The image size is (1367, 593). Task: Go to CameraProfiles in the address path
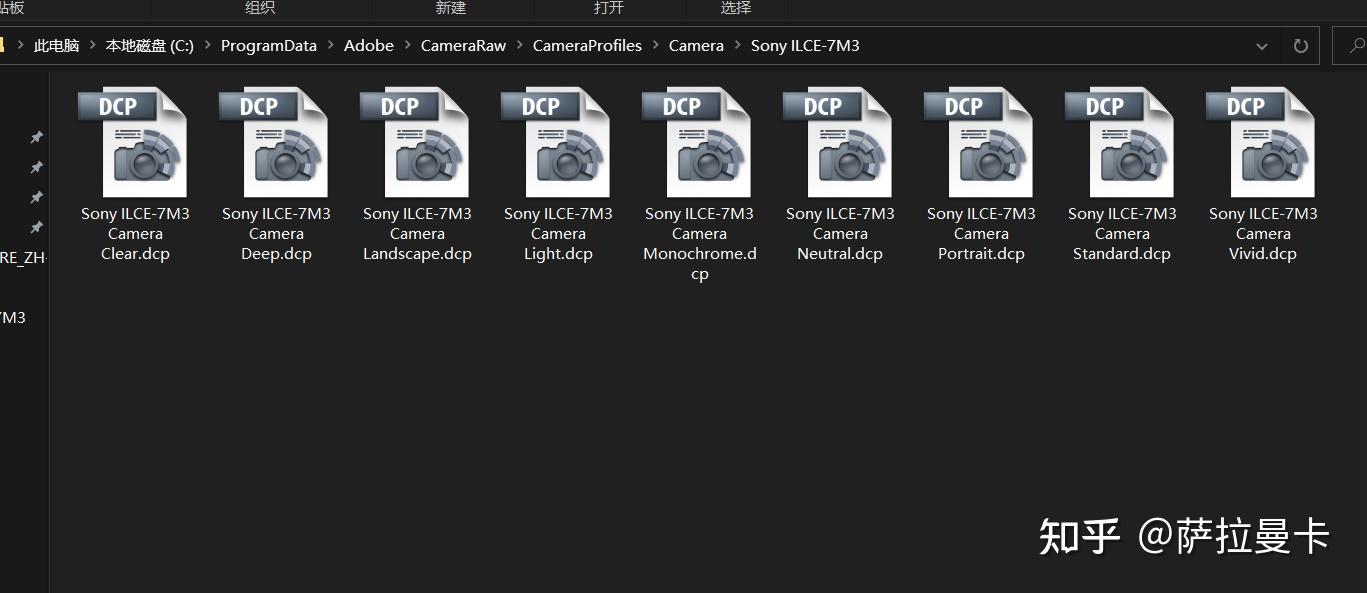(x=587, y=46)
